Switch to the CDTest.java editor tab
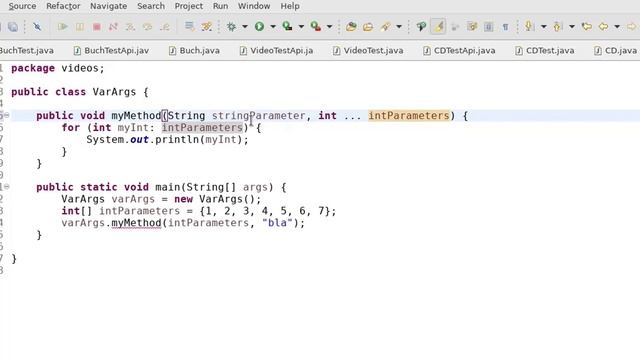640x360 pixels. pyautogui.click(x=545, y=51)
